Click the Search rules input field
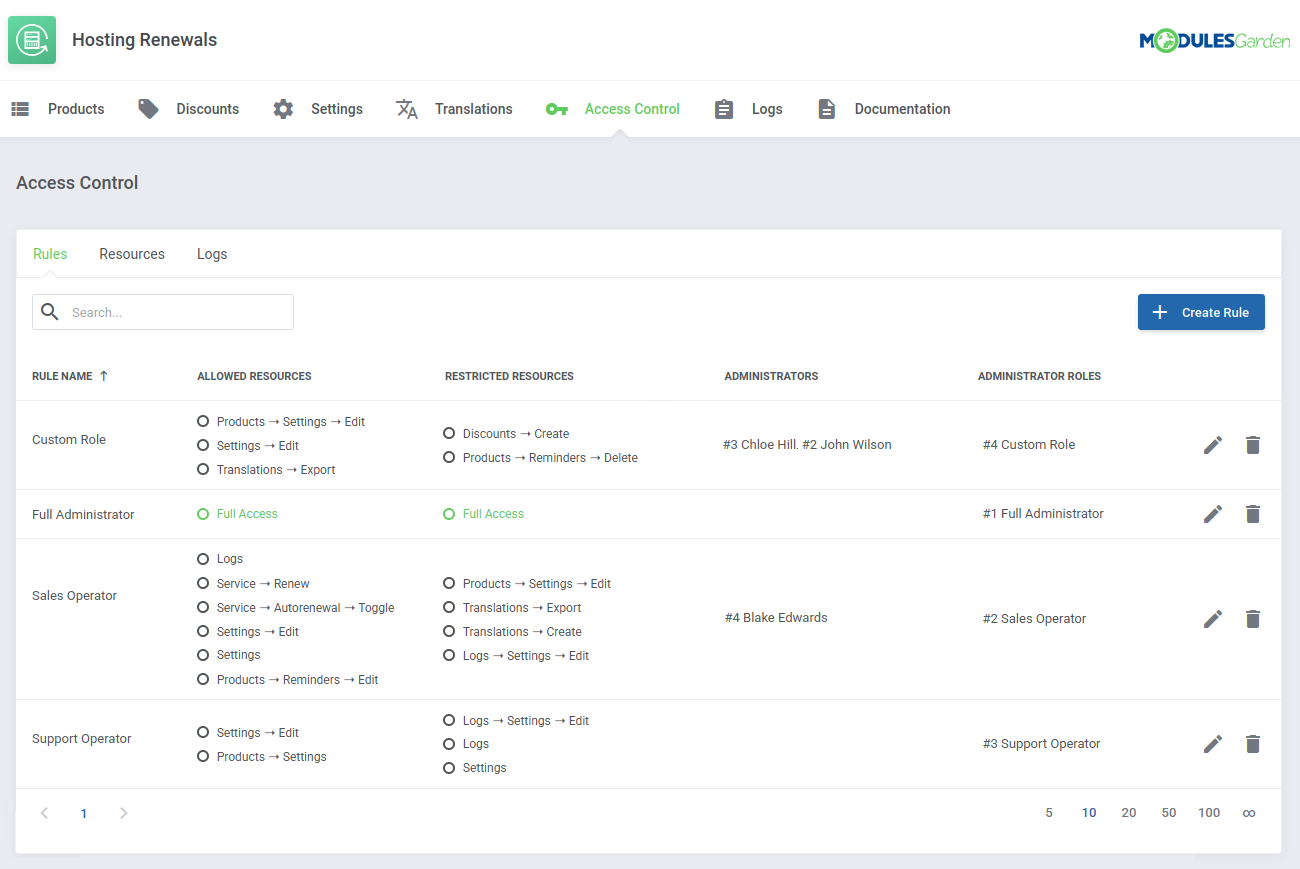Image resolution: width=1300 pixels, height=869 pixels. [x=163, y=312]
